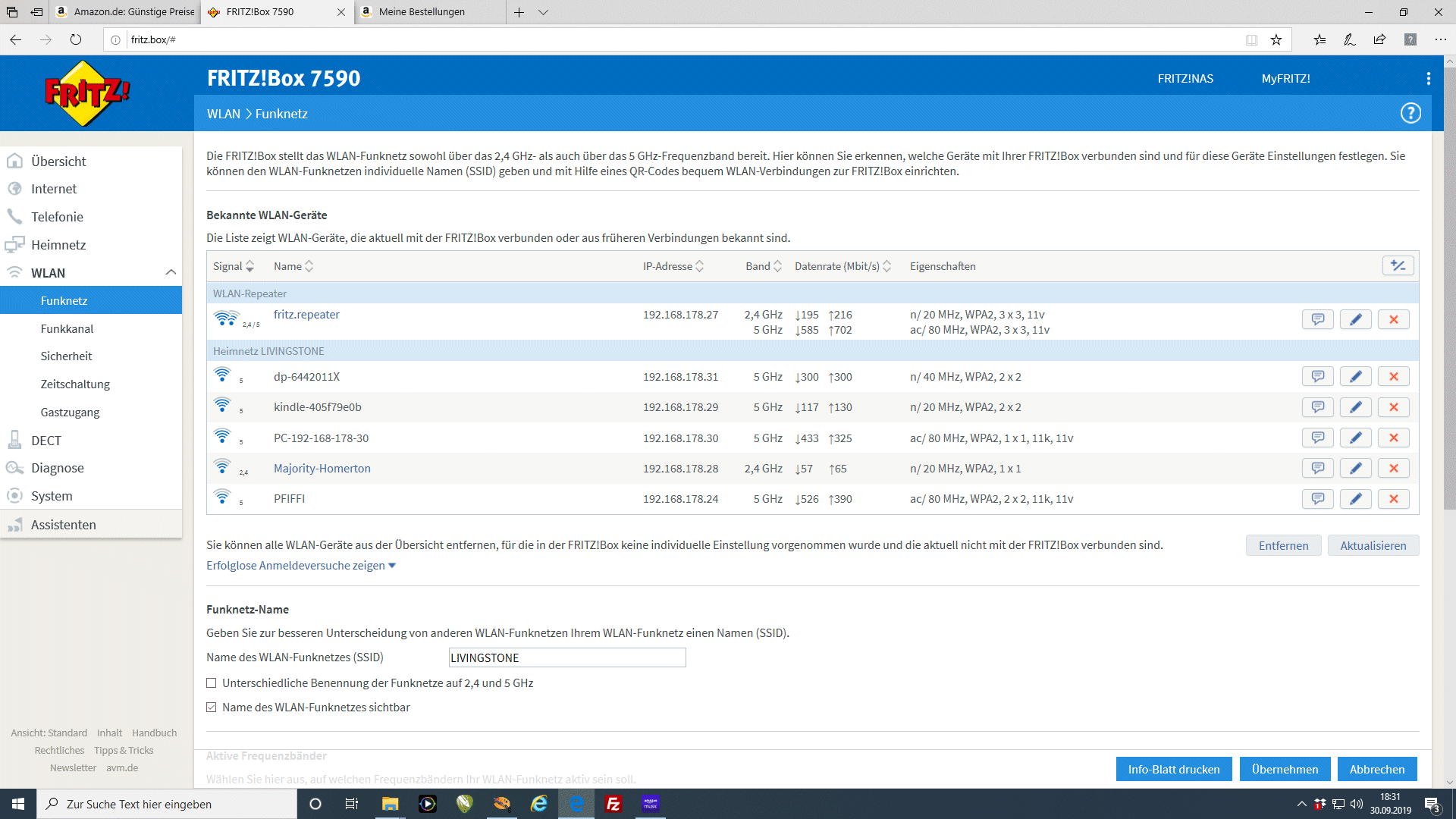Edit the PC-192-168-178-30 device
The width and height of the screenshot is (1456, 819).
click(1356, 438)
